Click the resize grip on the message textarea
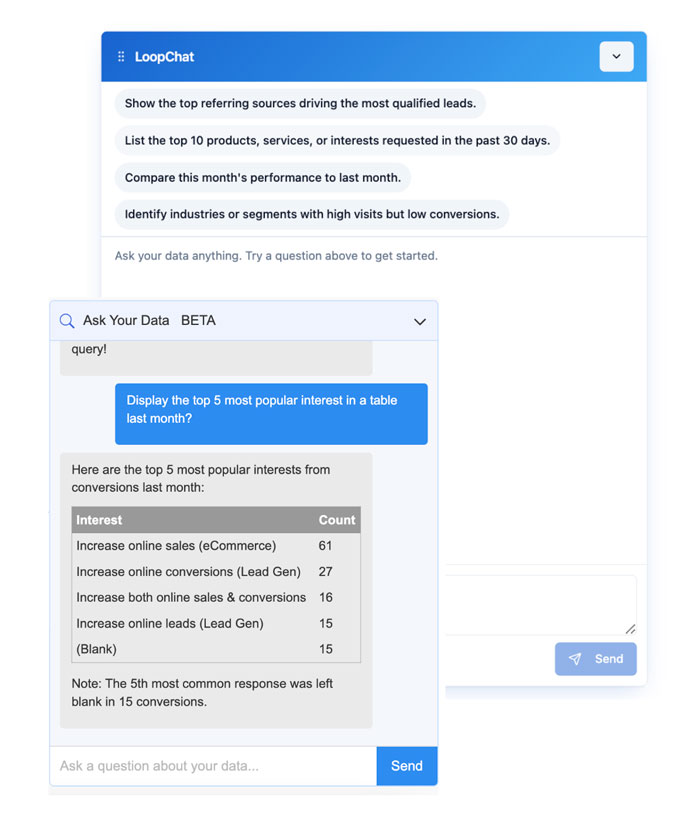This screenshot has width=700, height=826. (631, 631)
